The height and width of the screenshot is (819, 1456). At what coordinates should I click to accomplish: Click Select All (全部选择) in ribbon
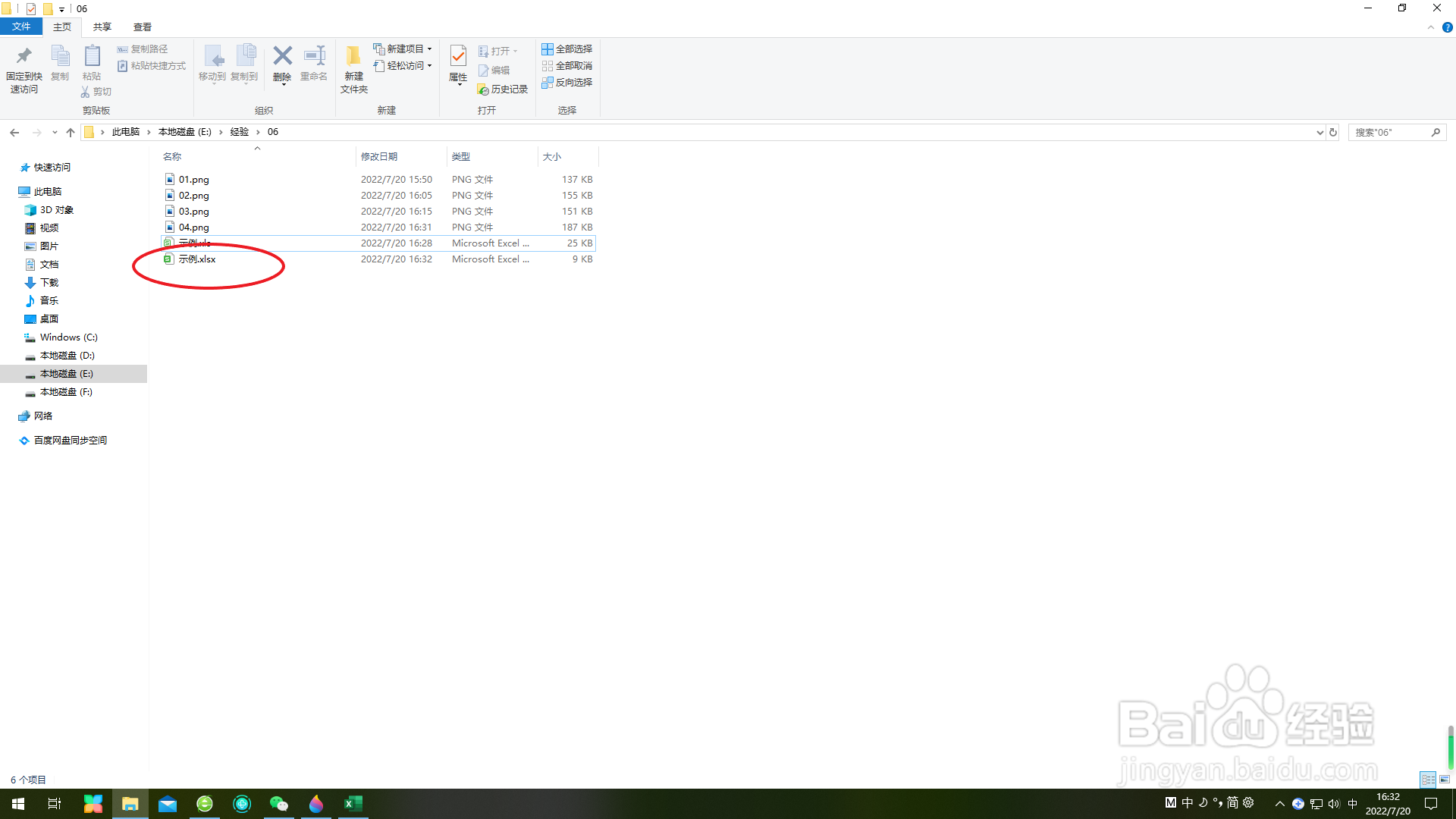pos(567,49)
